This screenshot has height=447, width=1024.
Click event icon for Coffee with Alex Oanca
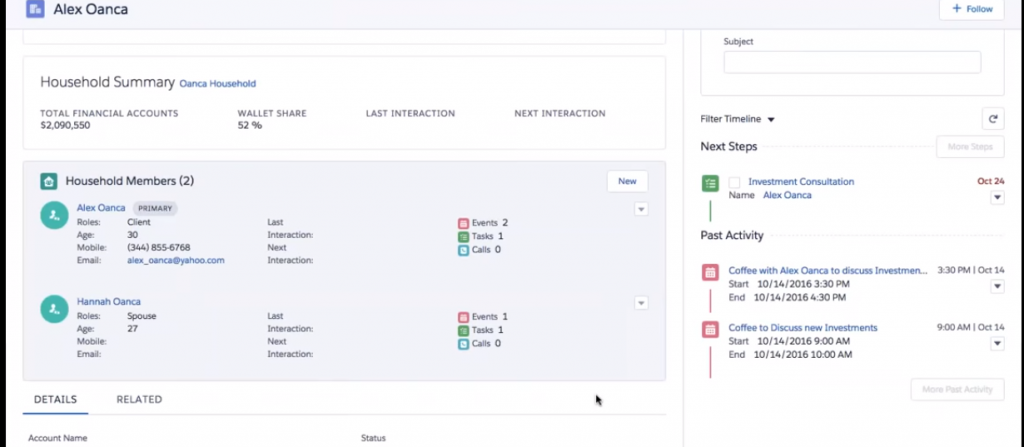(x=710, y=272)
